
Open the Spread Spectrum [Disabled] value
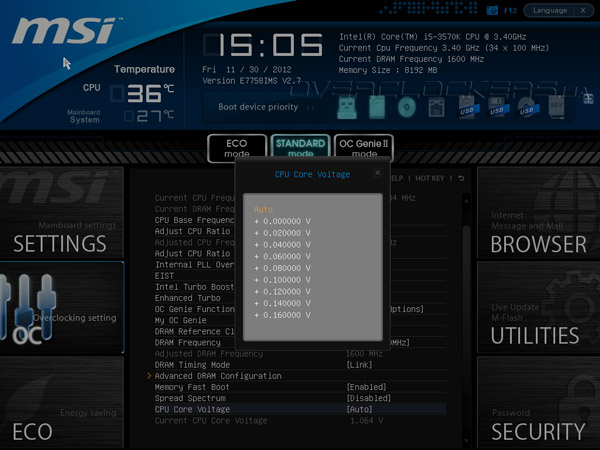point(368,398)
